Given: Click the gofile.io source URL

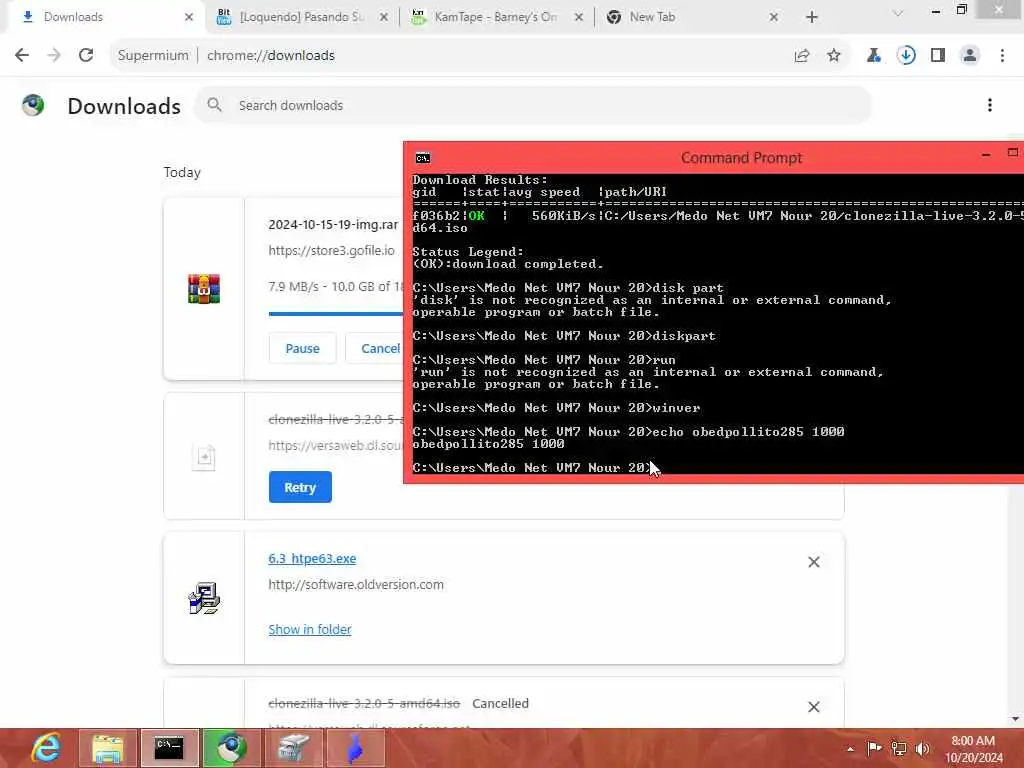Looking at the screenshot, I should (x=331, y=251).
